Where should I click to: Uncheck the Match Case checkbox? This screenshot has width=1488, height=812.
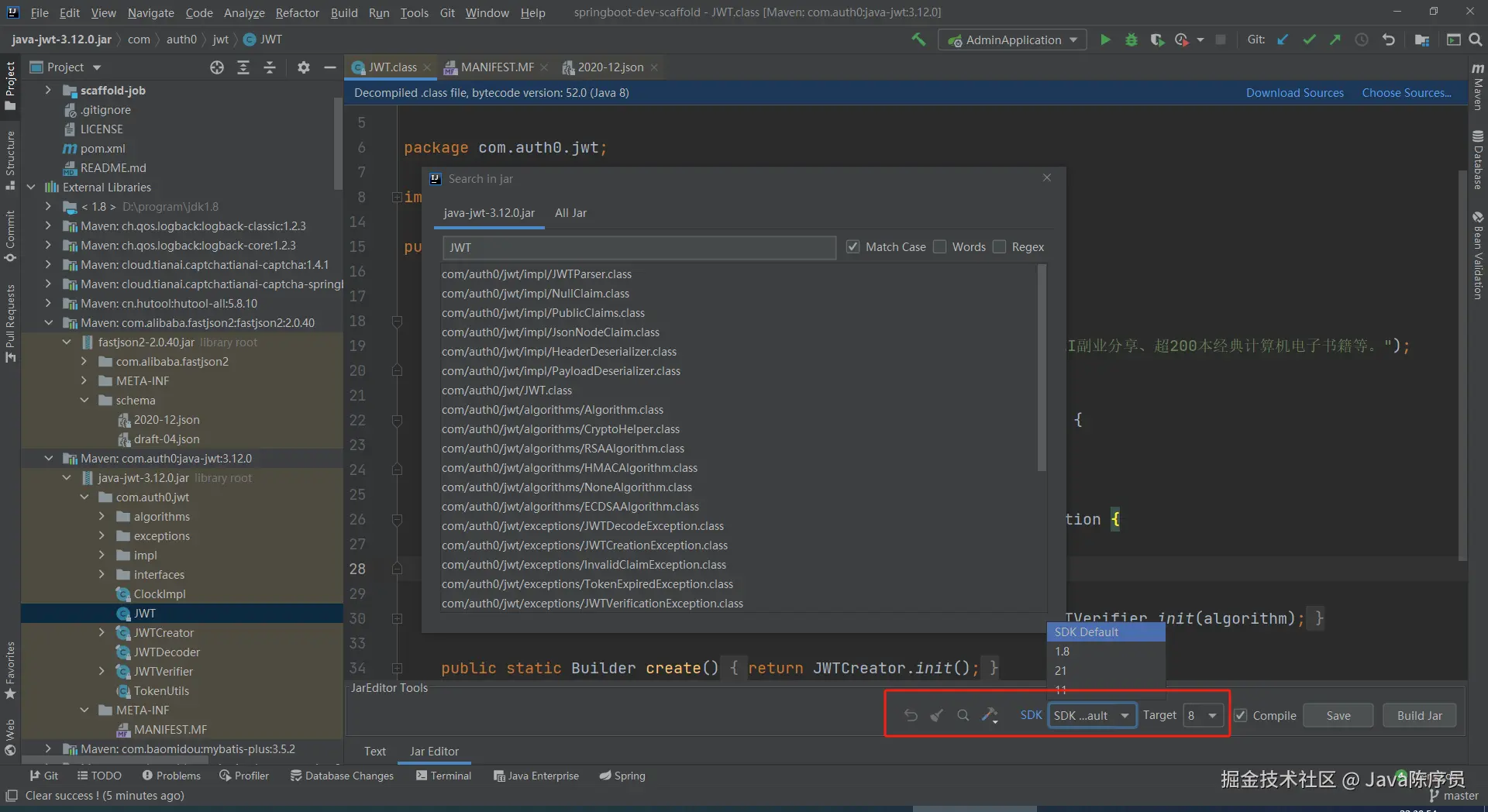pyautogui.click(x=853, y=247)
